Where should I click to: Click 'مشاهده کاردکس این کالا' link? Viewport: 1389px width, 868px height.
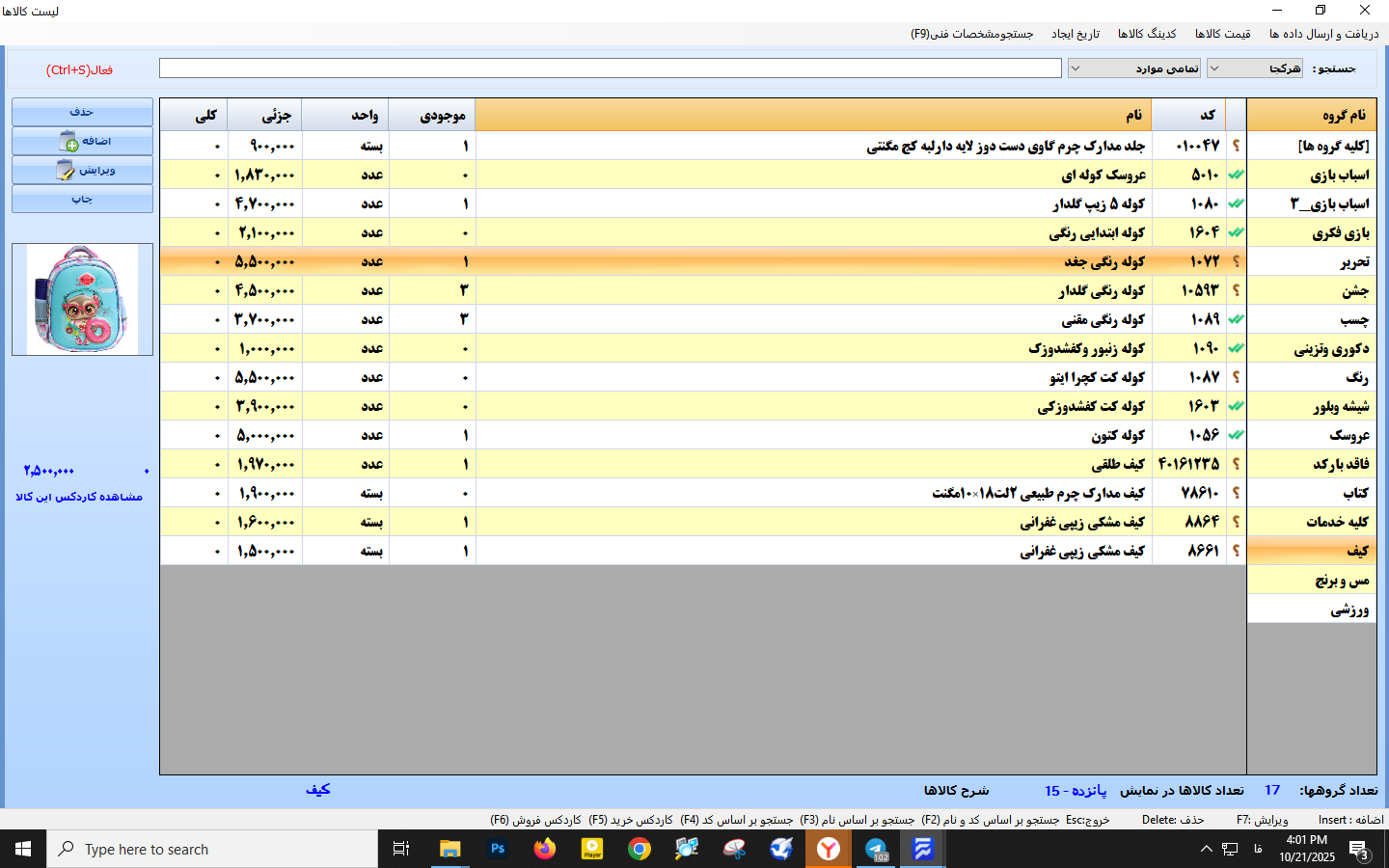pos(79,497)
